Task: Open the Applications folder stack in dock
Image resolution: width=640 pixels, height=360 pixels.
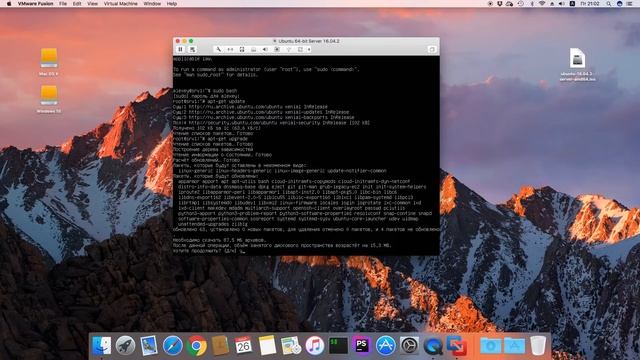Action: tap(514, 346)
